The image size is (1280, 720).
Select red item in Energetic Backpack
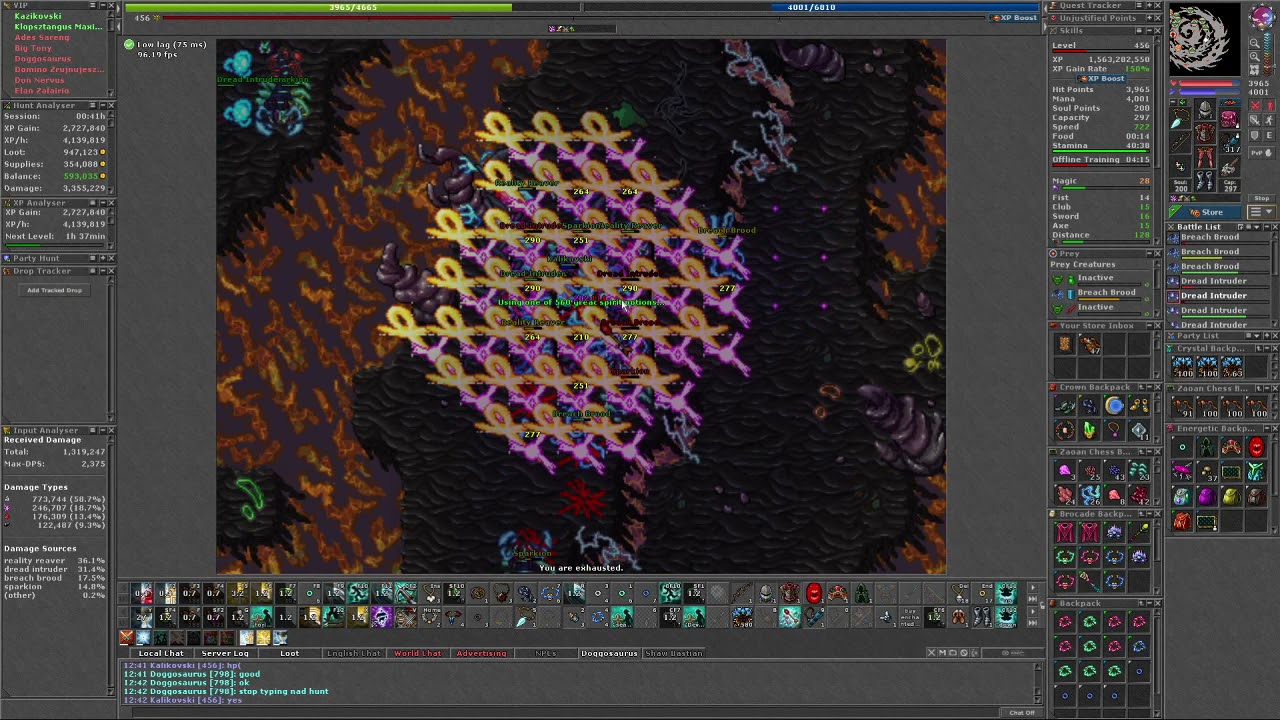pos(1257,447)
